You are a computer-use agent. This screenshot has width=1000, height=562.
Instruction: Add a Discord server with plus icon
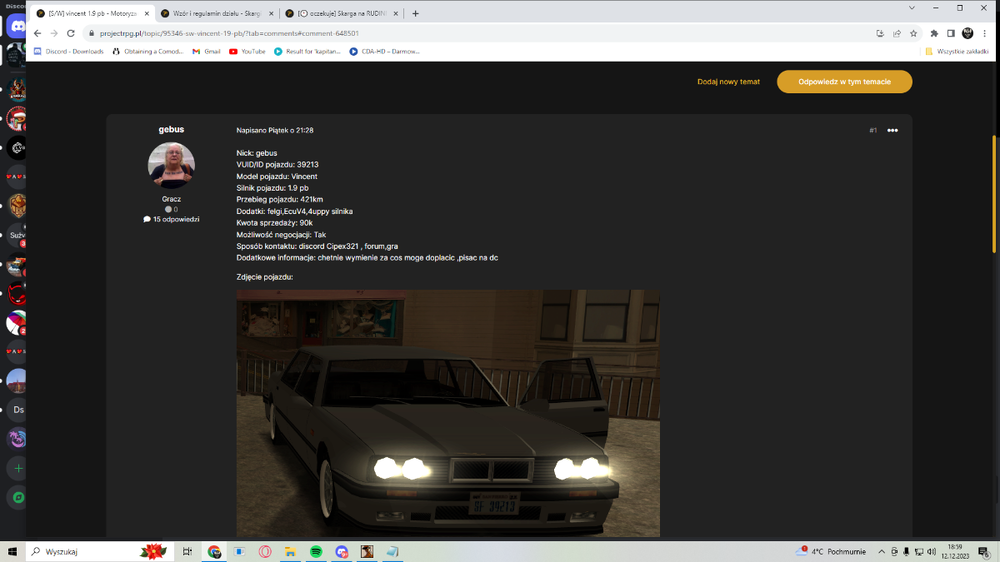click(x=18, y=468)
